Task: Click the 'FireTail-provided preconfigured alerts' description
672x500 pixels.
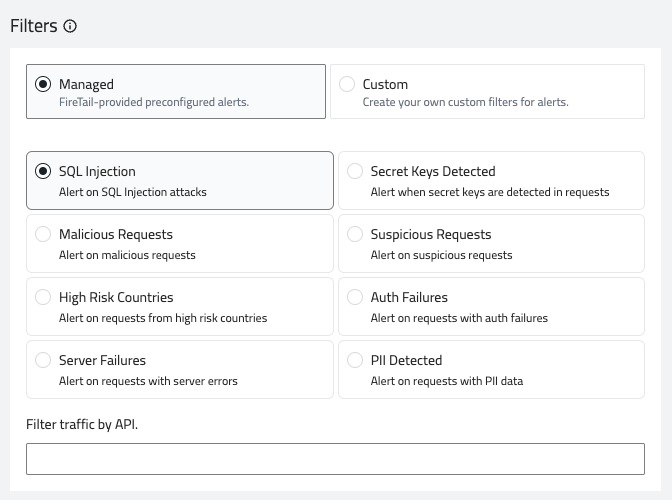Action: [153, 102]
